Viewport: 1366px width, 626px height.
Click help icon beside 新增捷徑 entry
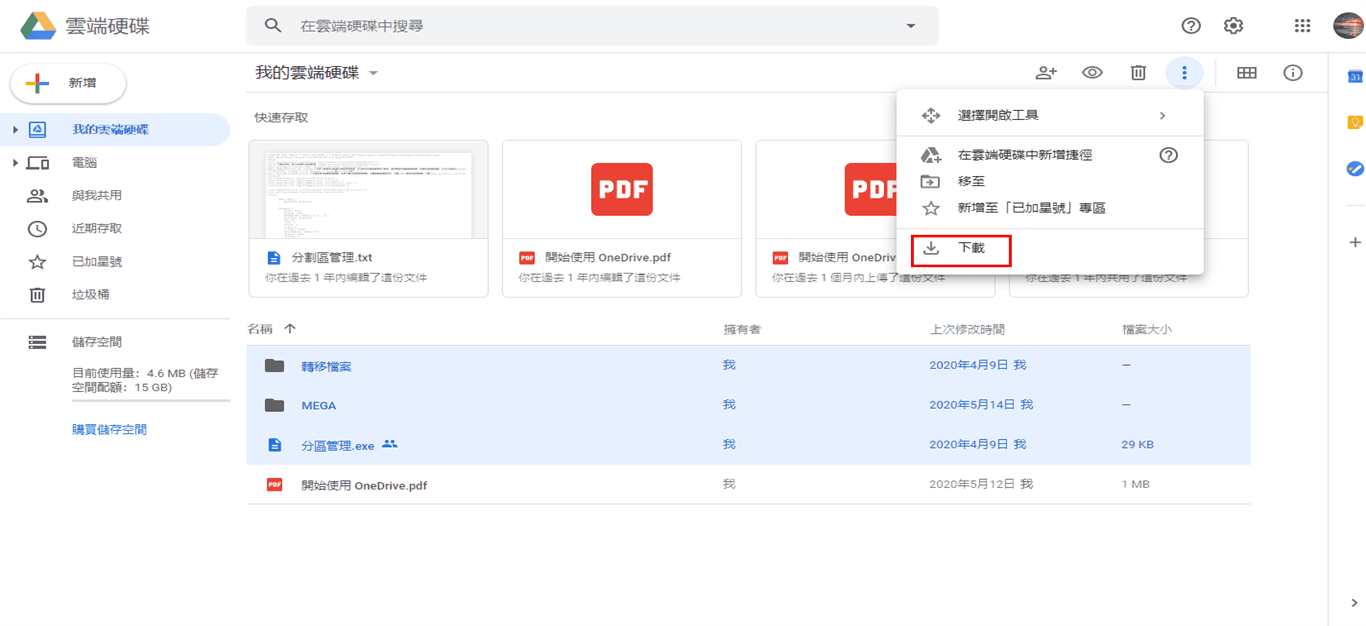pyautogui.click(x=1168, y=155)
